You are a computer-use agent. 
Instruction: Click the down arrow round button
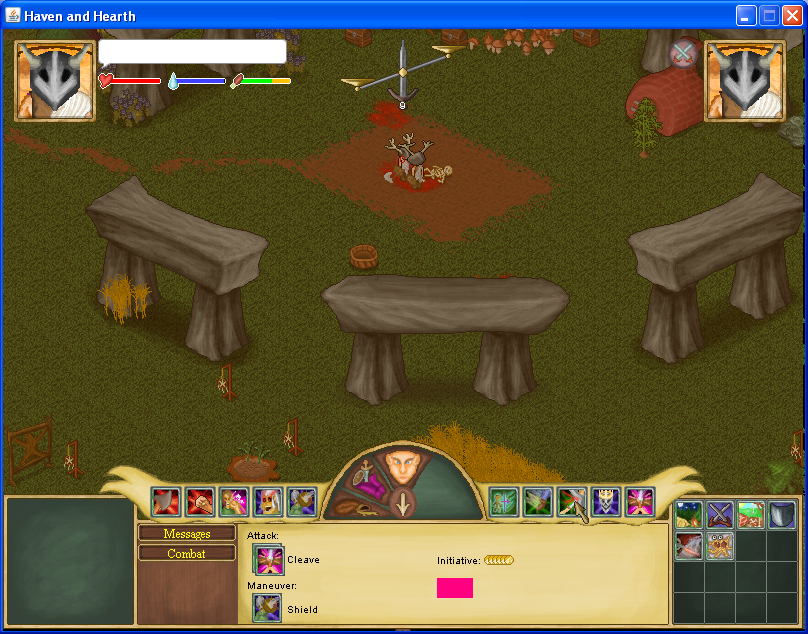[x=402, y=503]
